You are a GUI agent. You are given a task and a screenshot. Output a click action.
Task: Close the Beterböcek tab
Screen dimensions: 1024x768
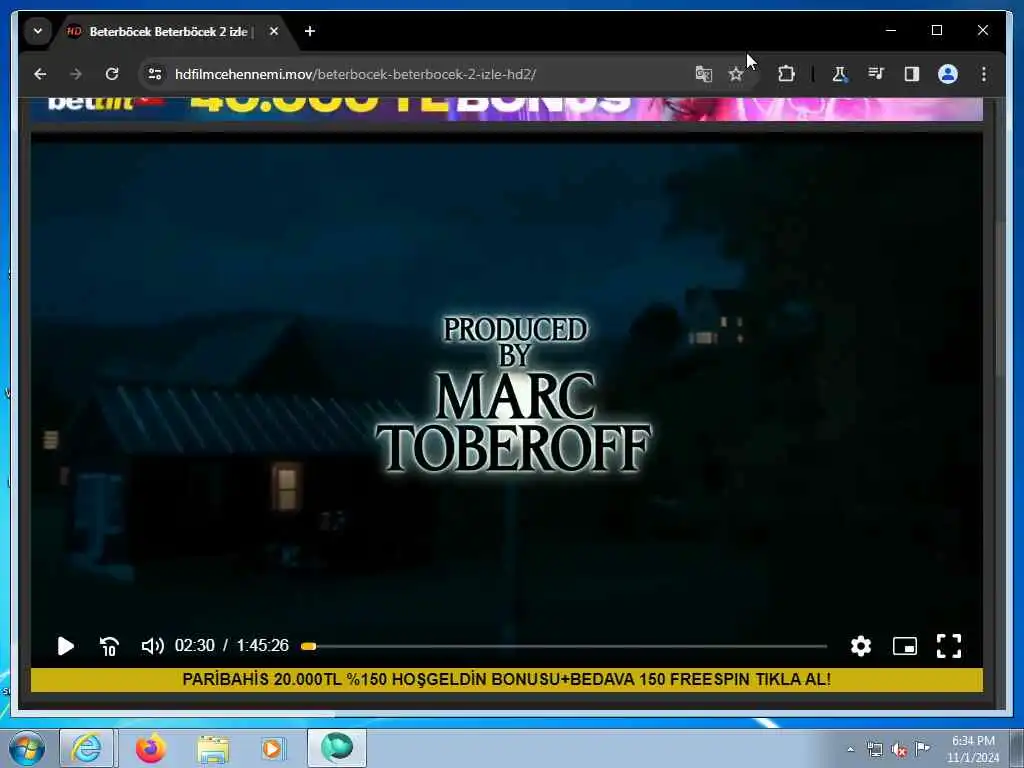274,31
